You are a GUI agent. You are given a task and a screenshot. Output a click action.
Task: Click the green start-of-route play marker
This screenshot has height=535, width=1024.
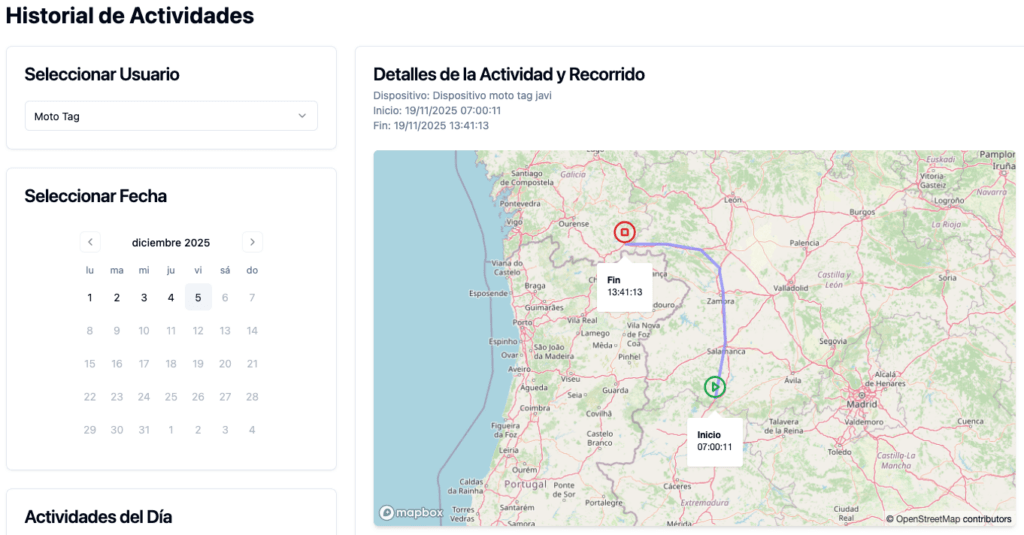[x=714, y=387]
